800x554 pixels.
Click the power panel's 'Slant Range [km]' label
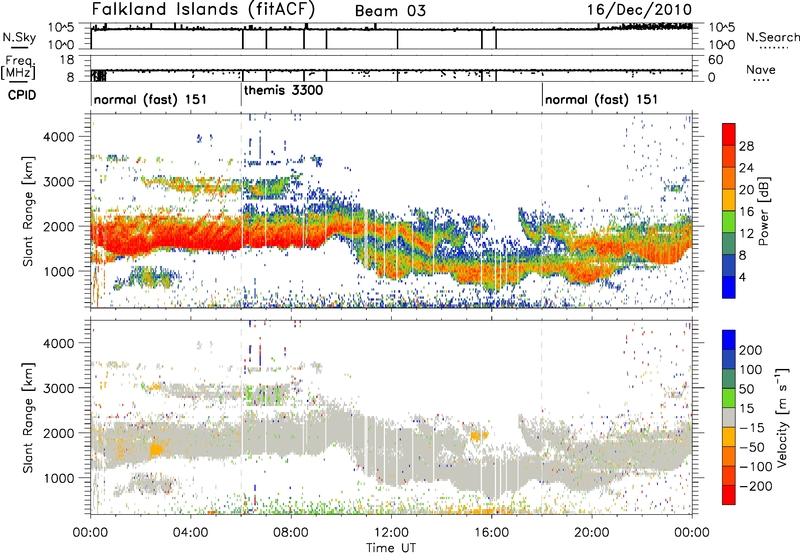click(28, 211)
